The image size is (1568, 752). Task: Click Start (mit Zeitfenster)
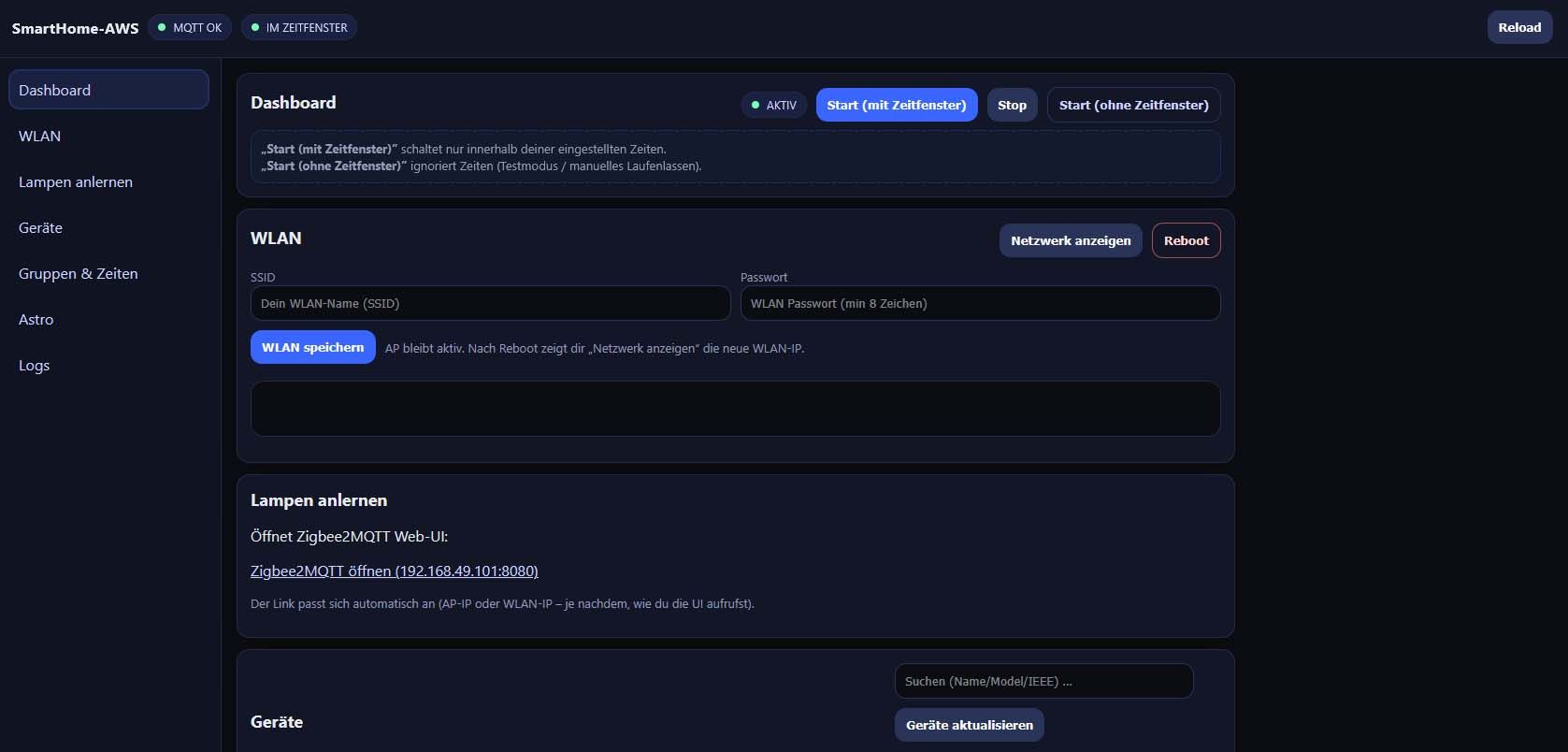click(x=897, y=105)
